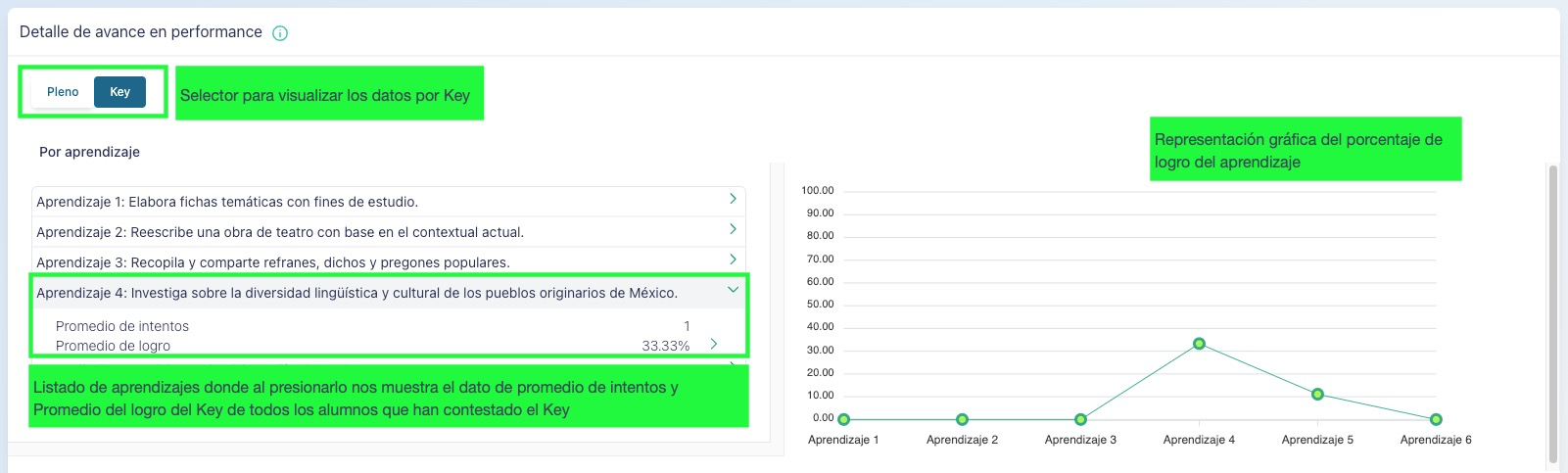Click the Promedio de intentos row
Viewport: 1568px width, 473px height.
372,326
